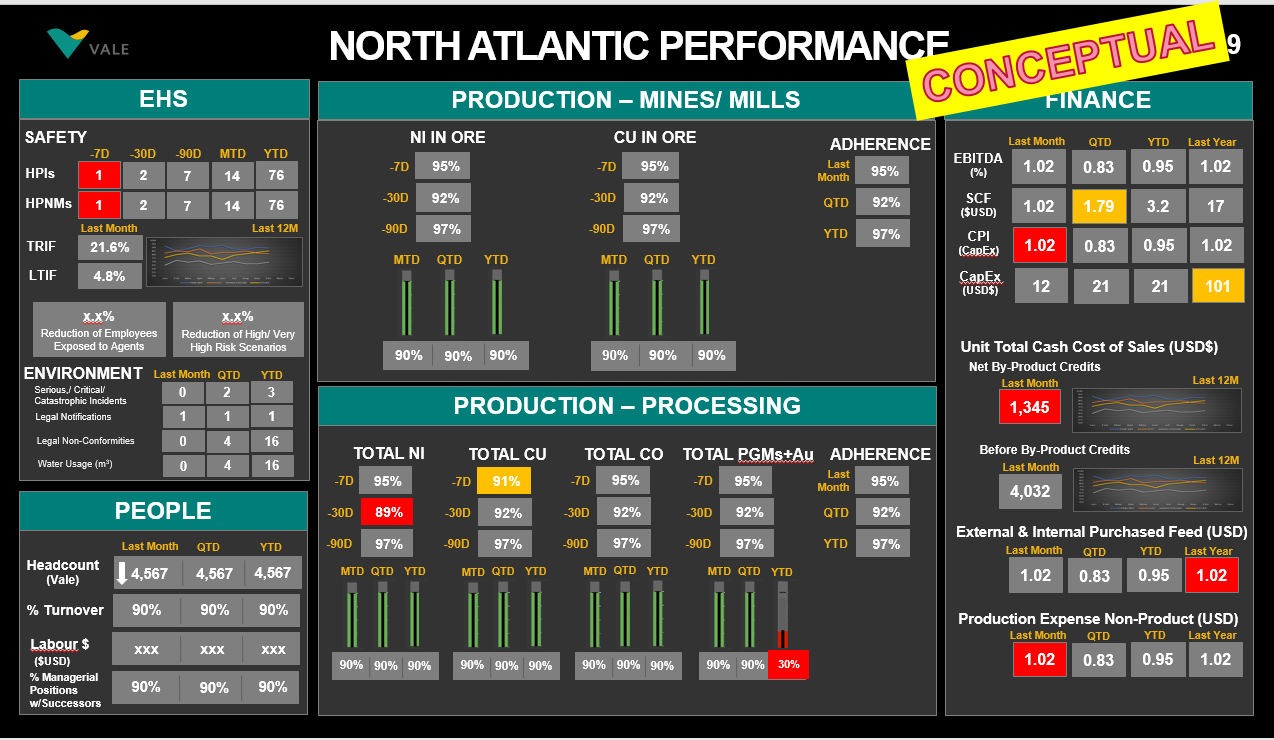Select the Headcount YTD value 4,567

(272, 573)
